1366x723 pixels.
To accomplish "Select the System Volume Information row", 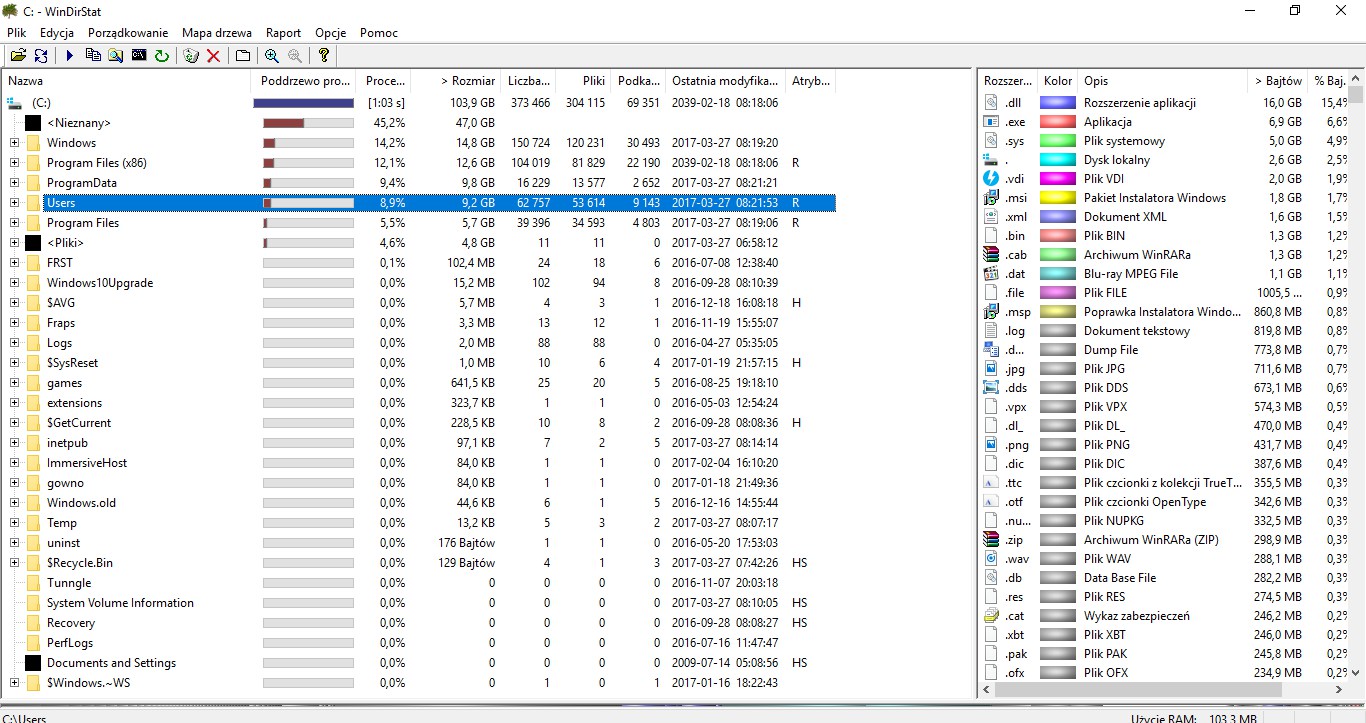I will point(418,603).
